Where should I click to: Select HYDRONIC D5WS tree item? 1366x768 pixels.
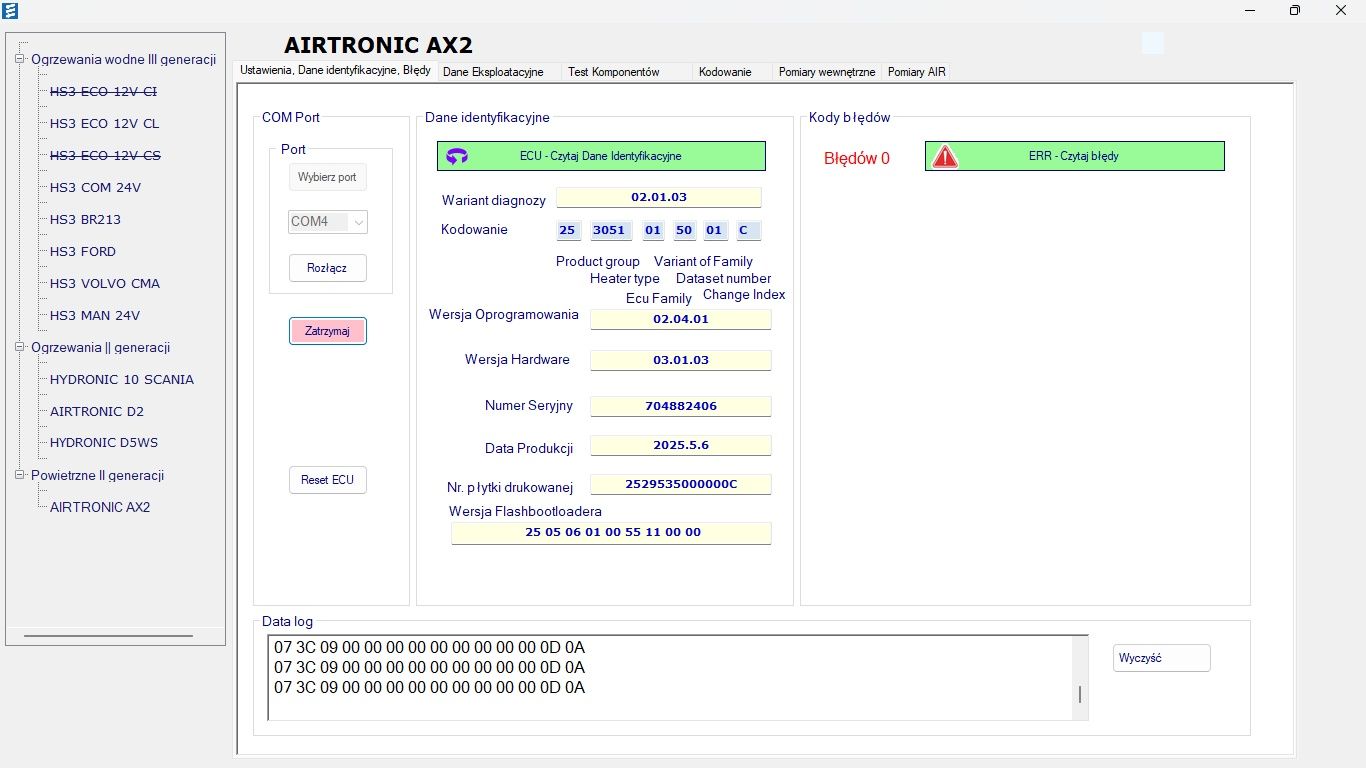(x=104, y=442)
